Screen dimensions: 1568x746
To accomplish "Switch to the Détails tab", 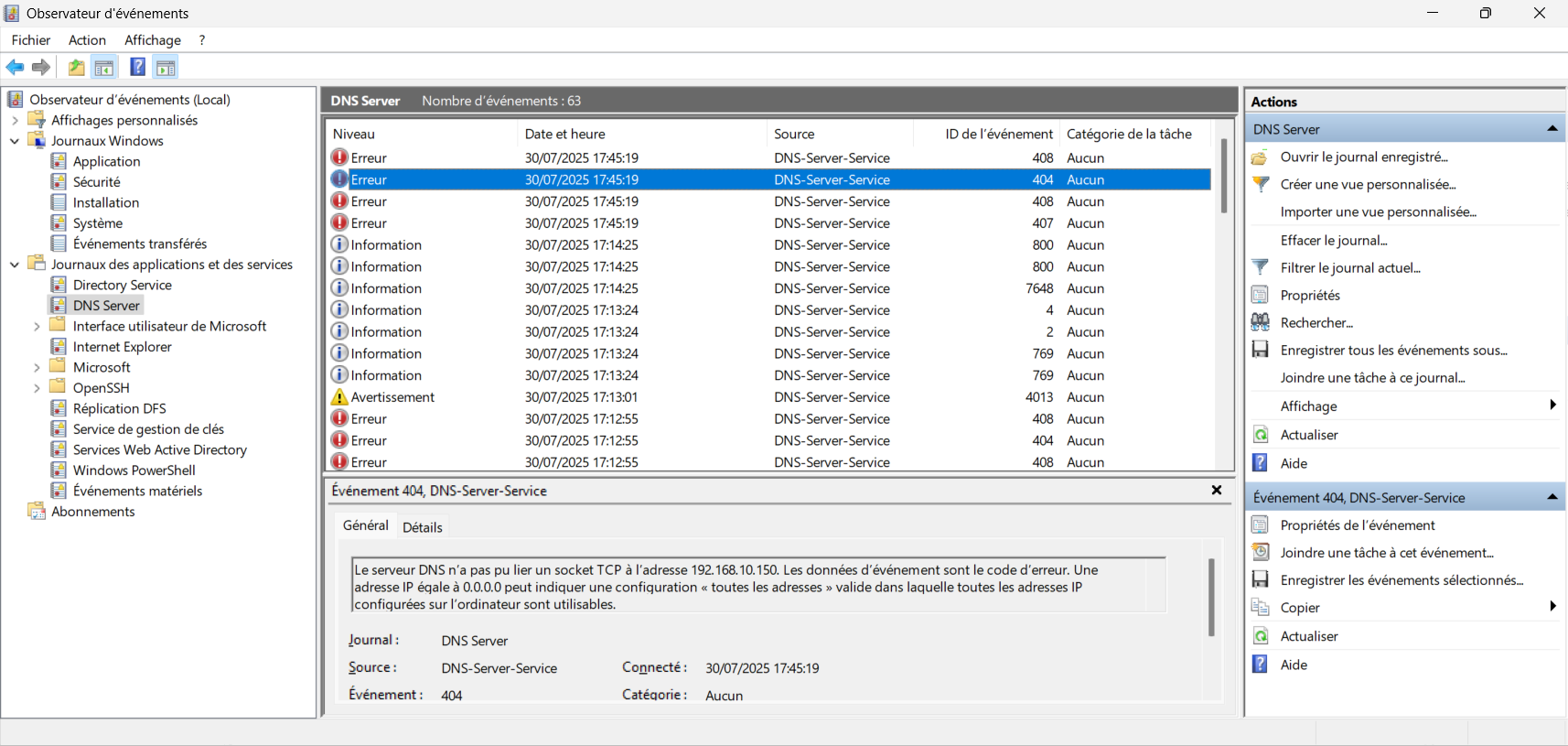I will (422, 527).
